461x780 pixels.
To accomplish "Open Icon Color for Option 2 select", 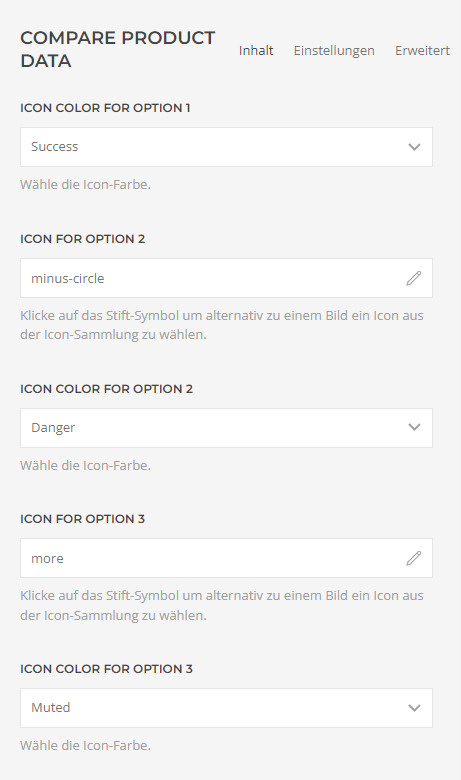I will [226, 428].
